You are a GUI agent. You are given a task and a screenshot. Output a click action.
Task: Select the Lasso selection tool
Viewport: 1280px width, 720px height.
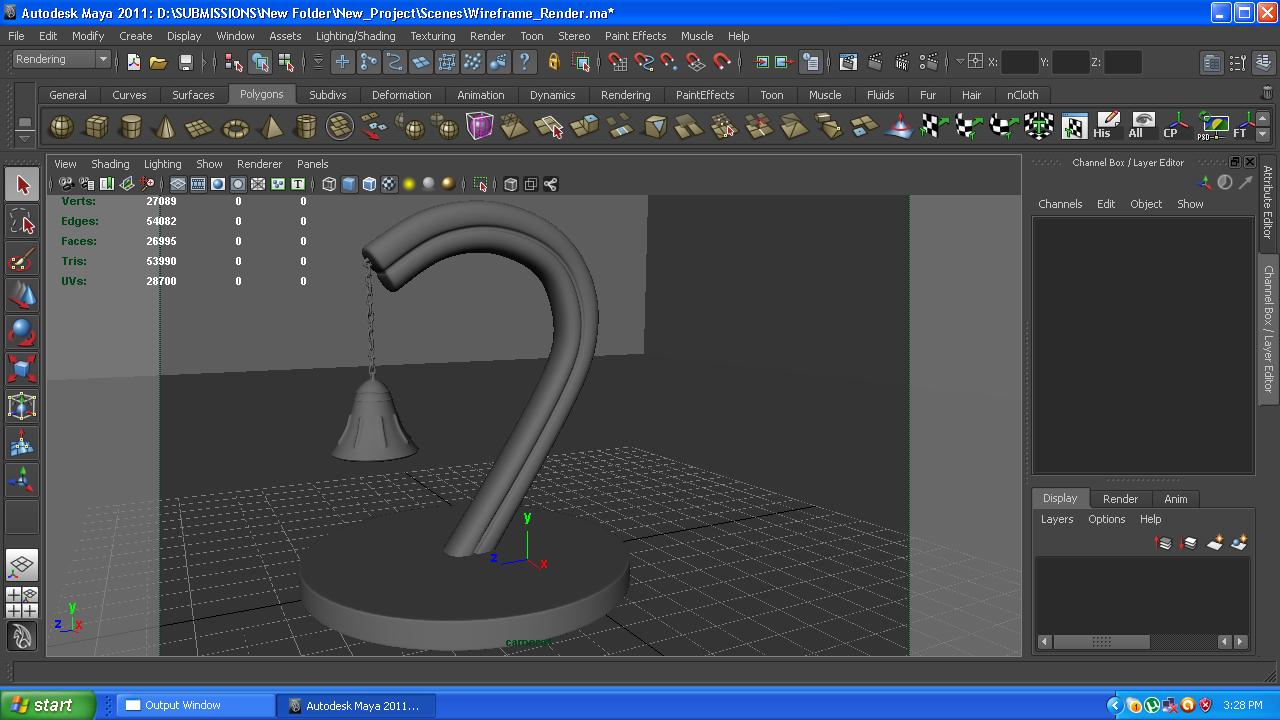pyautogui.click(x=22, y=222)
